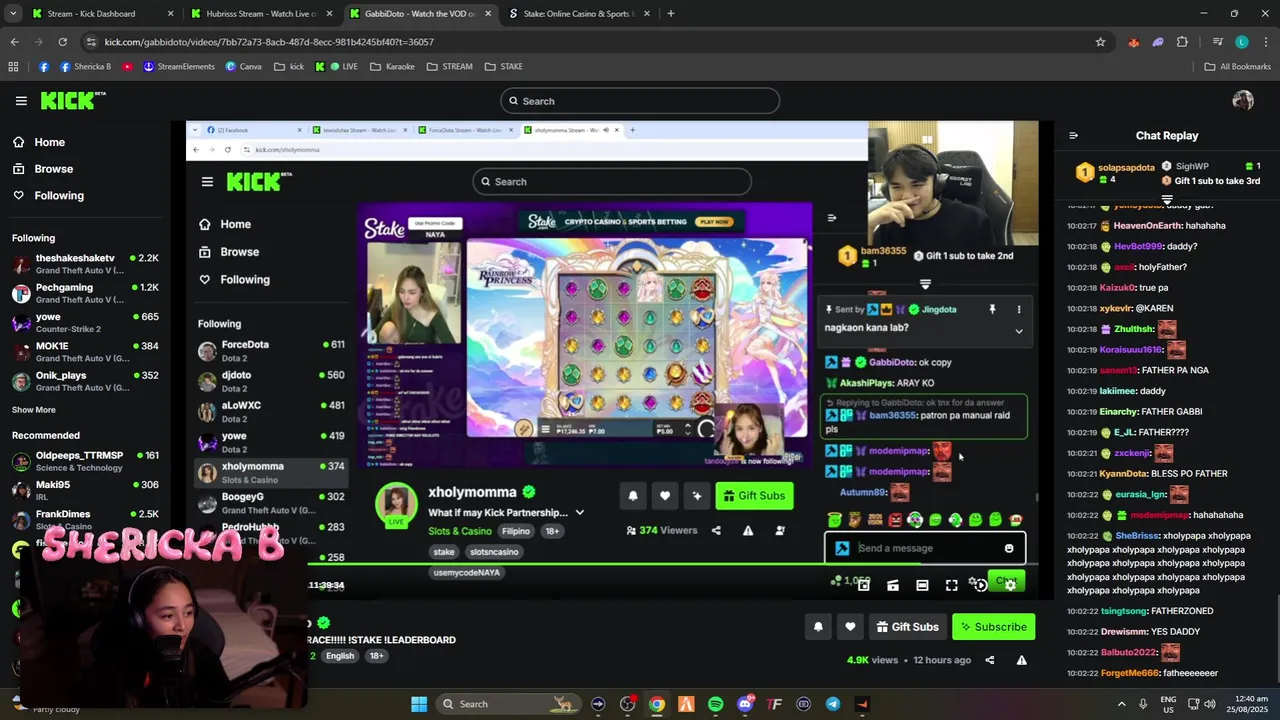1280x720 pixels.
Task: Focus the Kick search box
Action: pos(640,101)
